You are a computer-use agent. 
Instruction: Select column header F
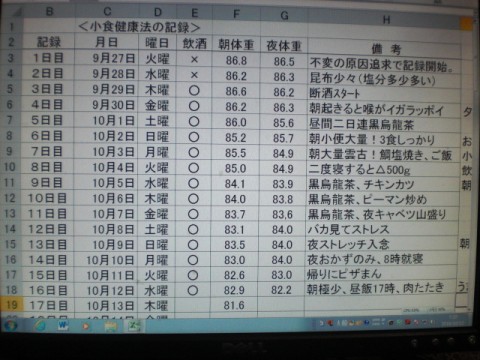(x=236, y=14)
